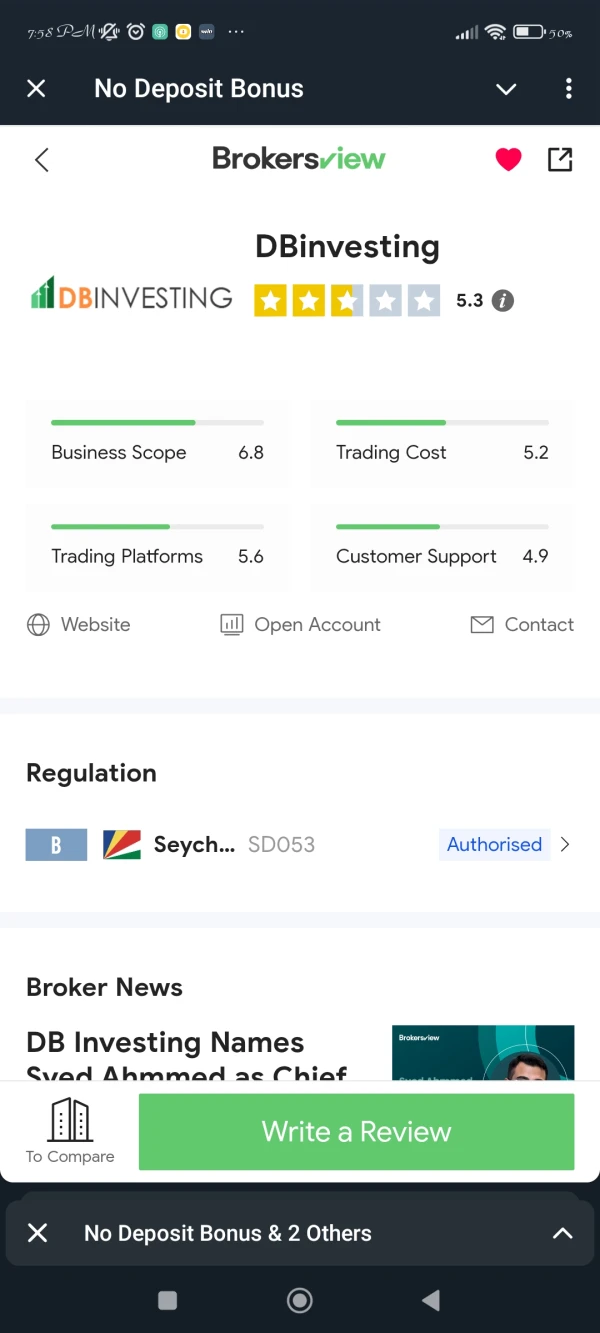Contact the broker via envelope link
The width and height of the screenshot is (600, 1333).
(522, 625)
